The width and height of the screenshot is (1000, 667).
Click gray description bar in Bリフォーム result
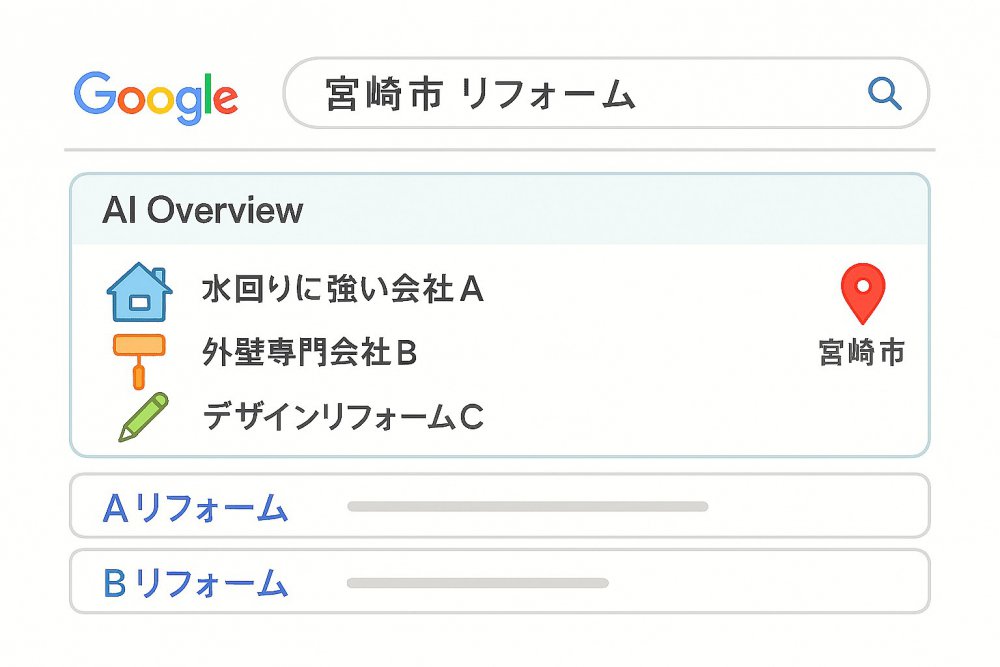(478, 582)
